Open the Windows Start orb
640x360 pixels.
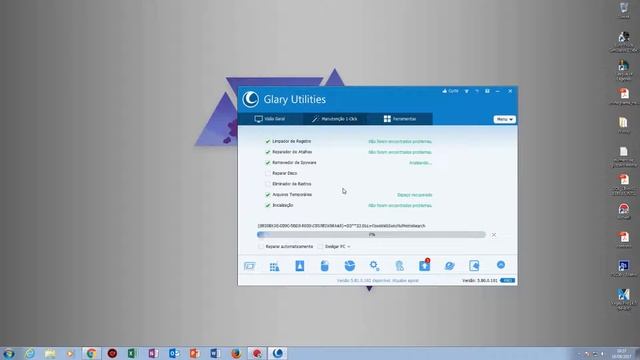coord(9,353)
